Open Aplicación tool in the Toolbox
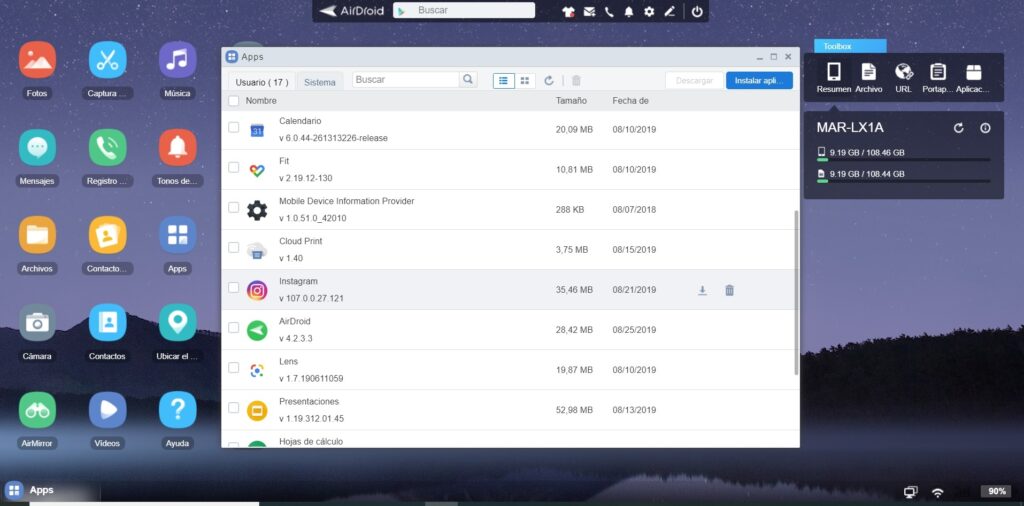The height and width of the screenshot is (506, 1024). pos(973,78)
